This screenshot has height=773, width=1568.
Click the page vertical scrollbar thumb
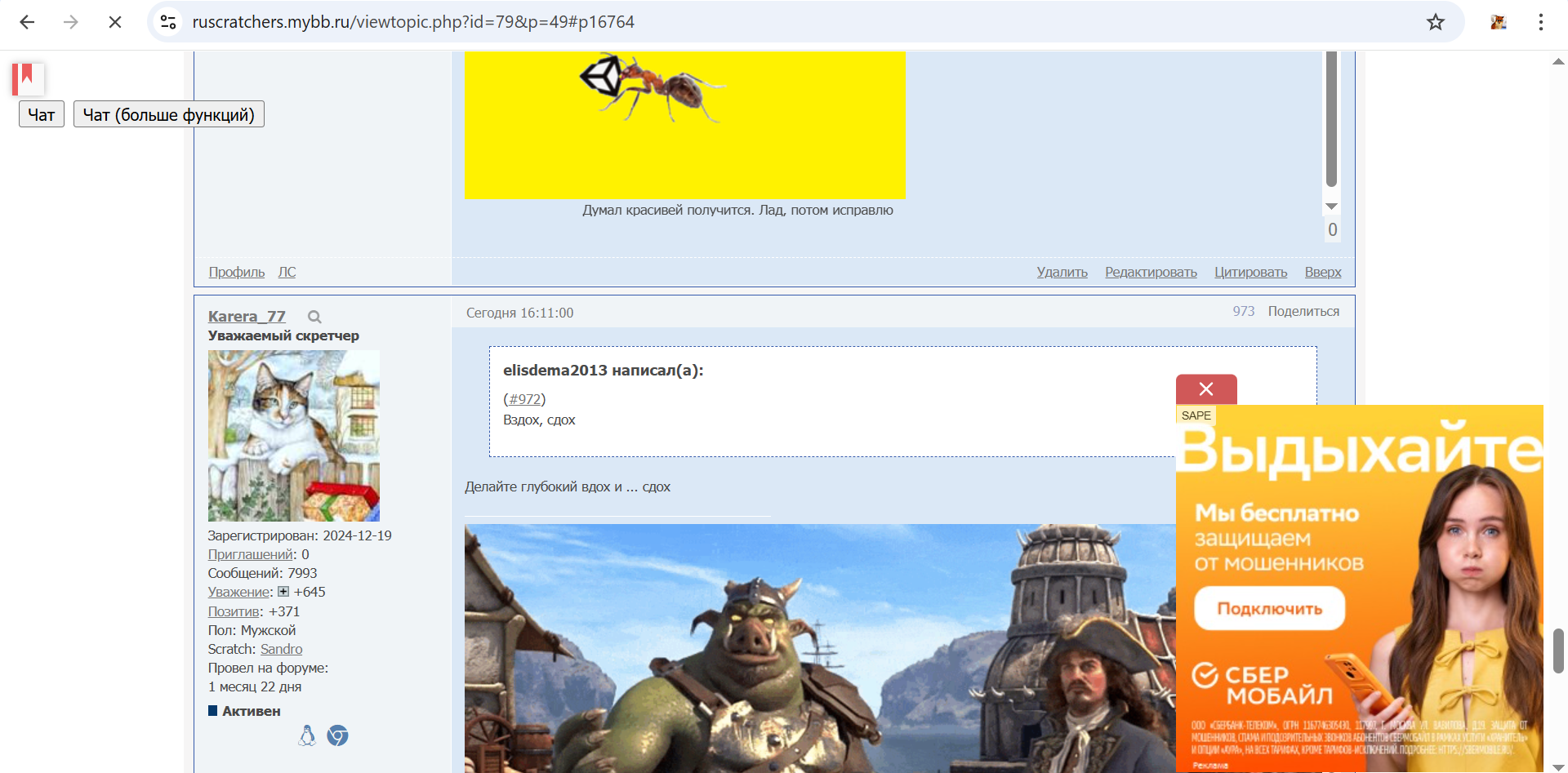click(1558, 651)
